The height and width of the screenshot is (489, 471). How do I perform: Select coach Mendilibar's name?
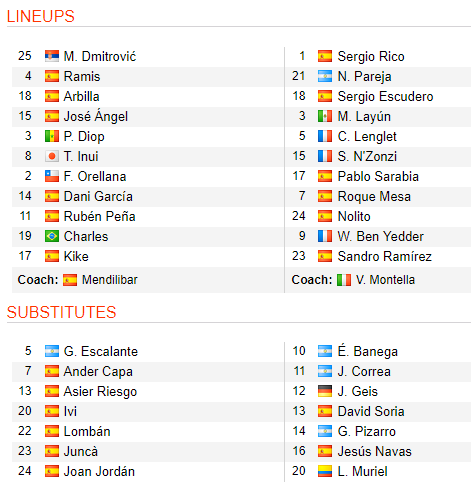tap(110, 280)
